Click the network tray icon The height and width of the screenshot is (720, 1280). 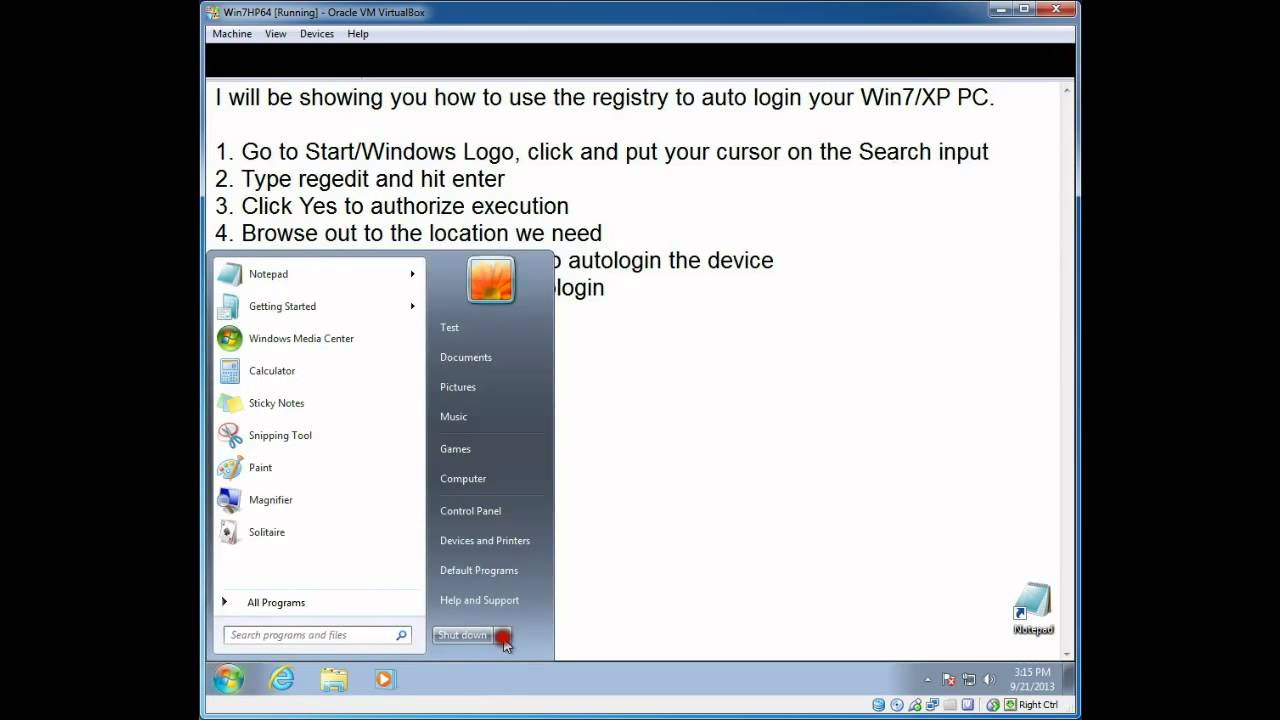coord(970,680)
